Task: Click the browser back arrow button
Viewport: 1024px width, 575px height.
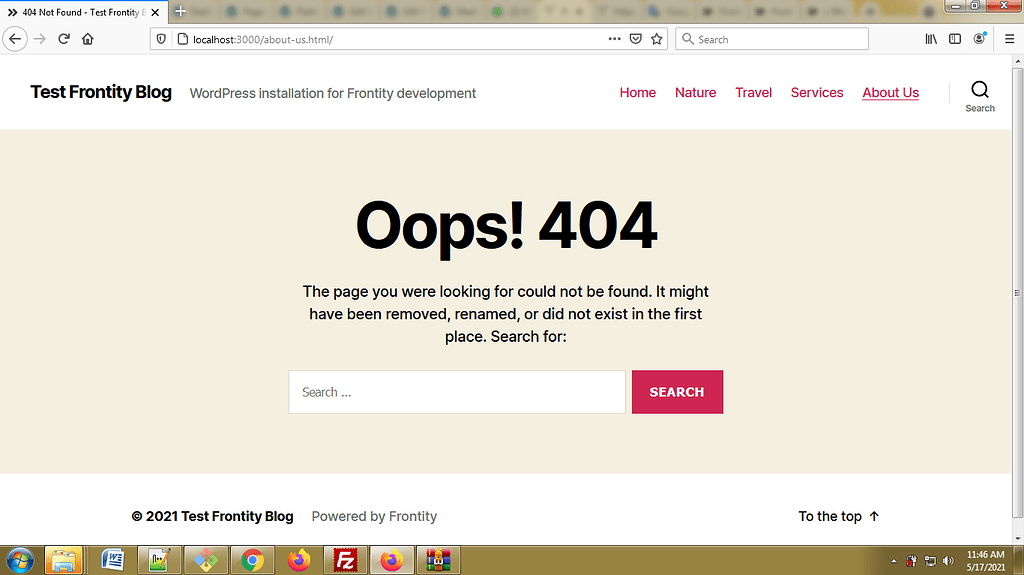Action: pos(15,39)
